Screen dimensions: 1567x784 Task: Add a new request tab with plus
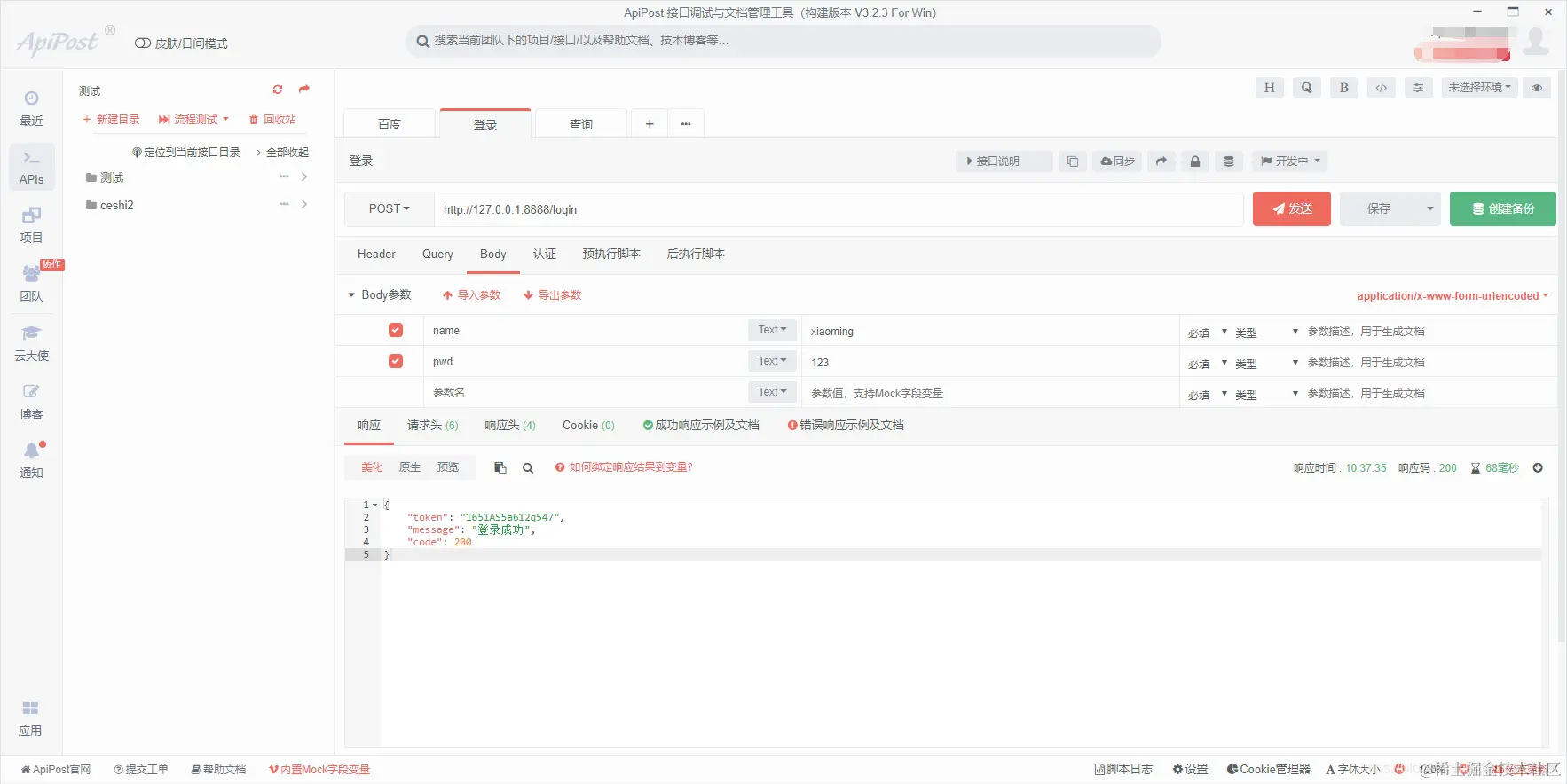[x=650, y=124]
